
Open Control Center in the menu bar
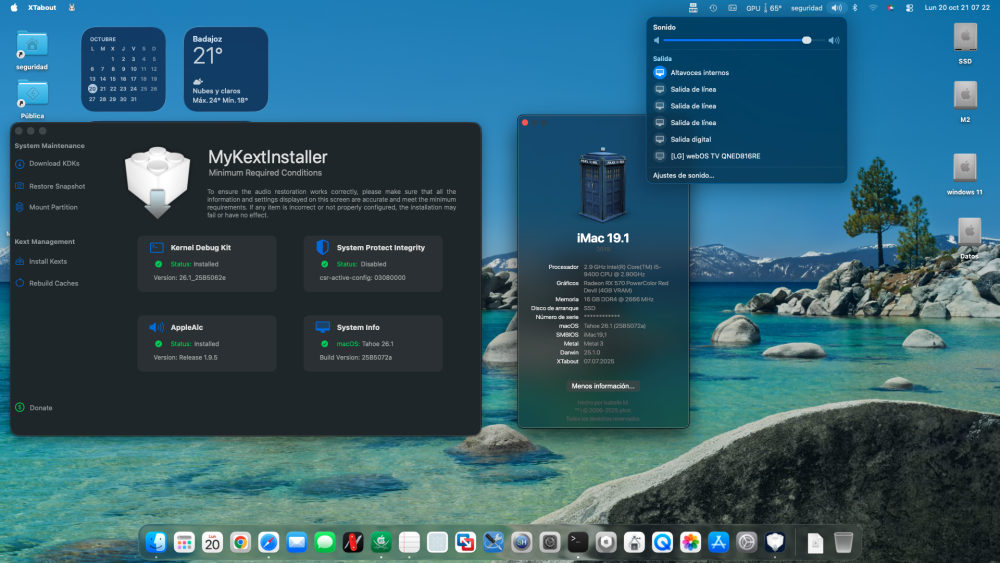(x=909, y=8)
